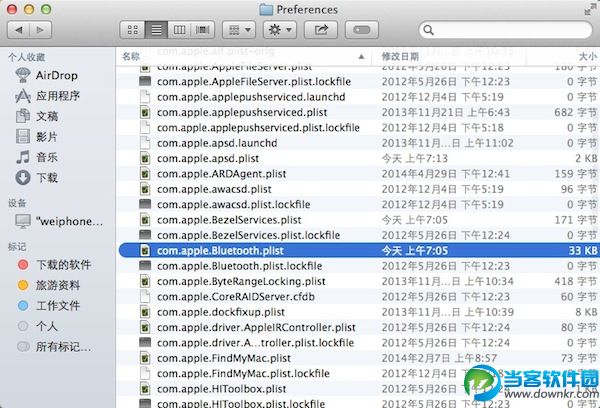Image resolution: width=600 pixels, height=408 pixels.
Task: Select the red 下载的软件 tag
Action: [x=54, y=264]
